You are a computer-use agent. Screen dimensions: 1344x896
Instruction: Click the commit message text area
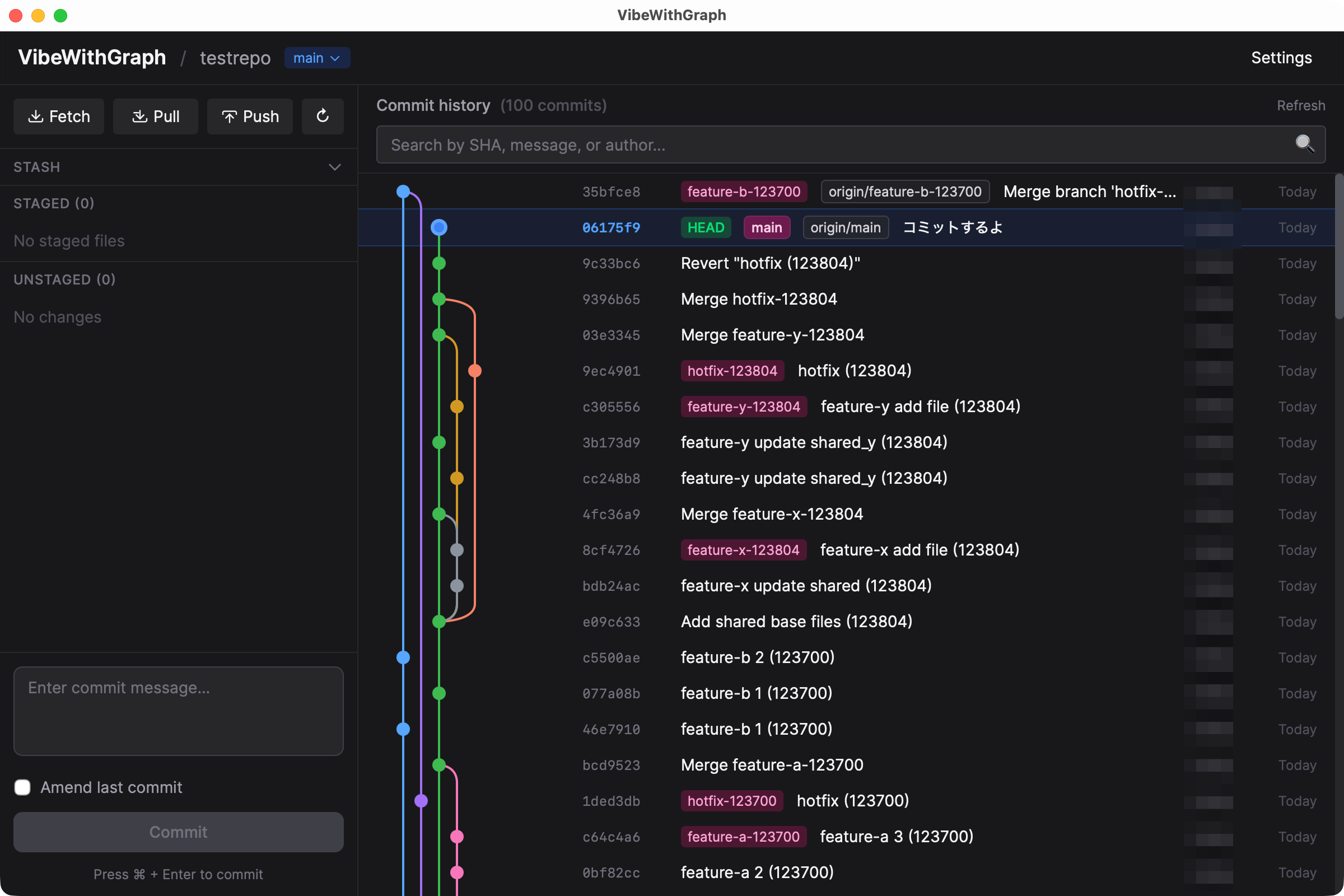point(178,711)
